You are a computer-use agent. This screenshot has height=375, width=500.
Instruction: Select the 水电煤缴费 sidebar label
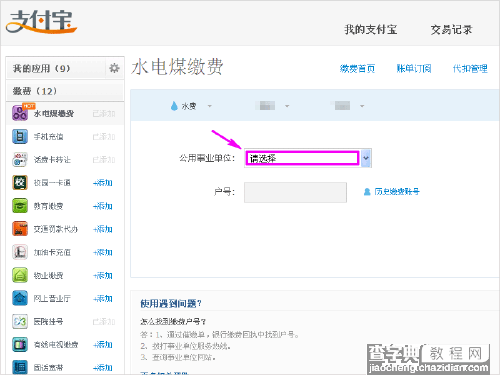coord(54,114)
